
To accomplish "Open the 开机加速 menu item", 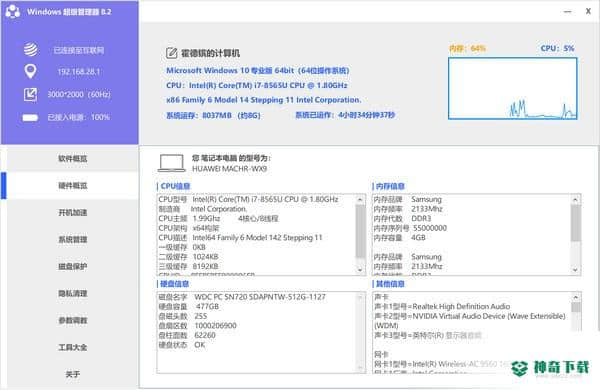I will pyautogui.click(x=73, y=212).
